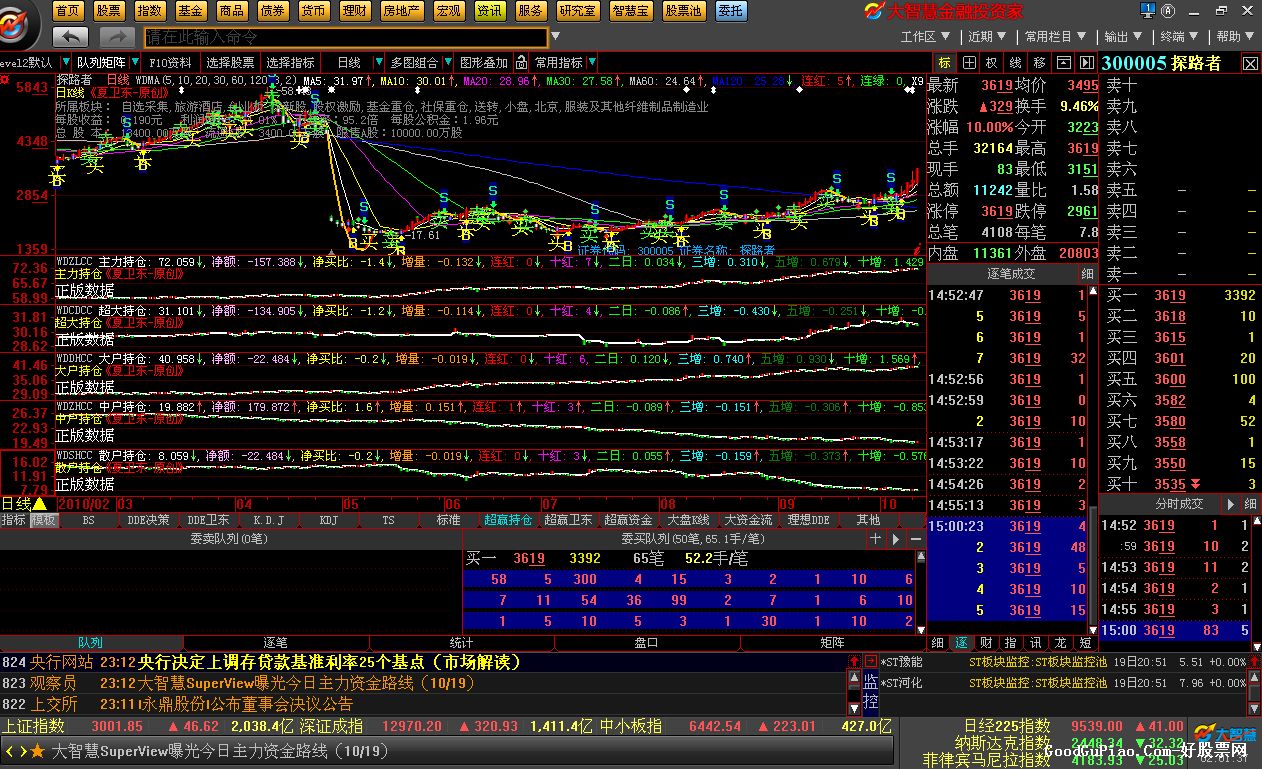Click the 模板 tab beside 指标
This screenshot has height=769, width=1262.
(43, 520)
